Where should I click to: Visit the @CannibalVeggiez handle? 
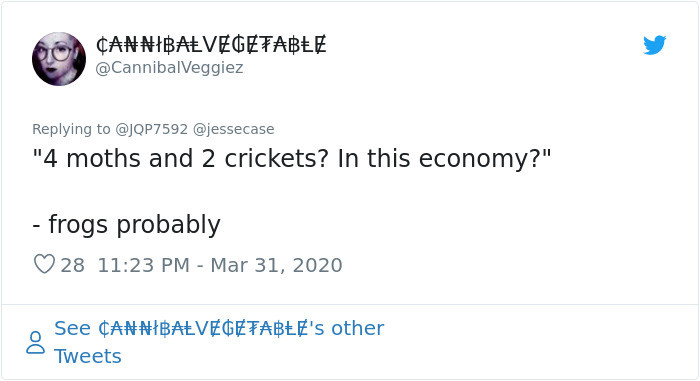tap(170, 68)
